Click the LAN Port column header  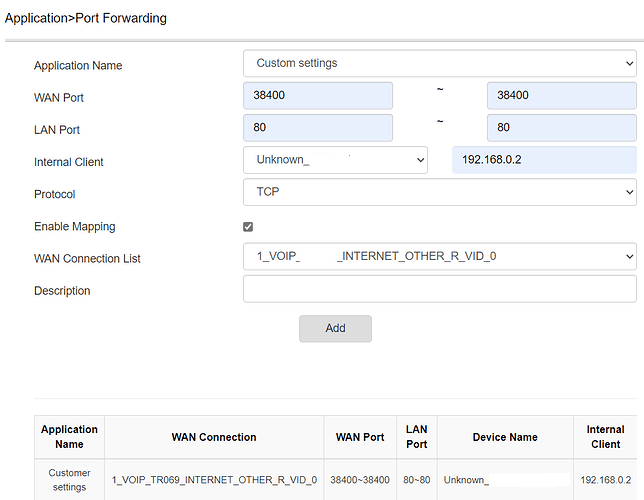click(417, 437)
